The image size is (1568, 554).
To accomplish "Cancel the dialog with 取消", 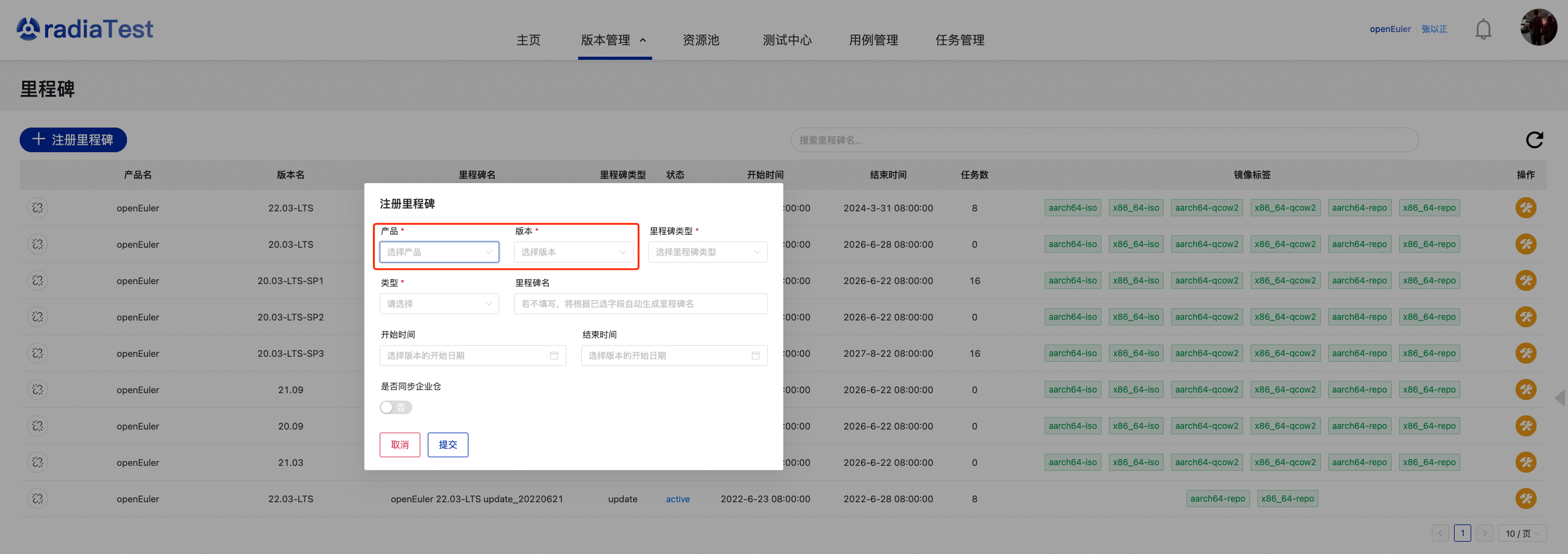I will coord(399,445).
